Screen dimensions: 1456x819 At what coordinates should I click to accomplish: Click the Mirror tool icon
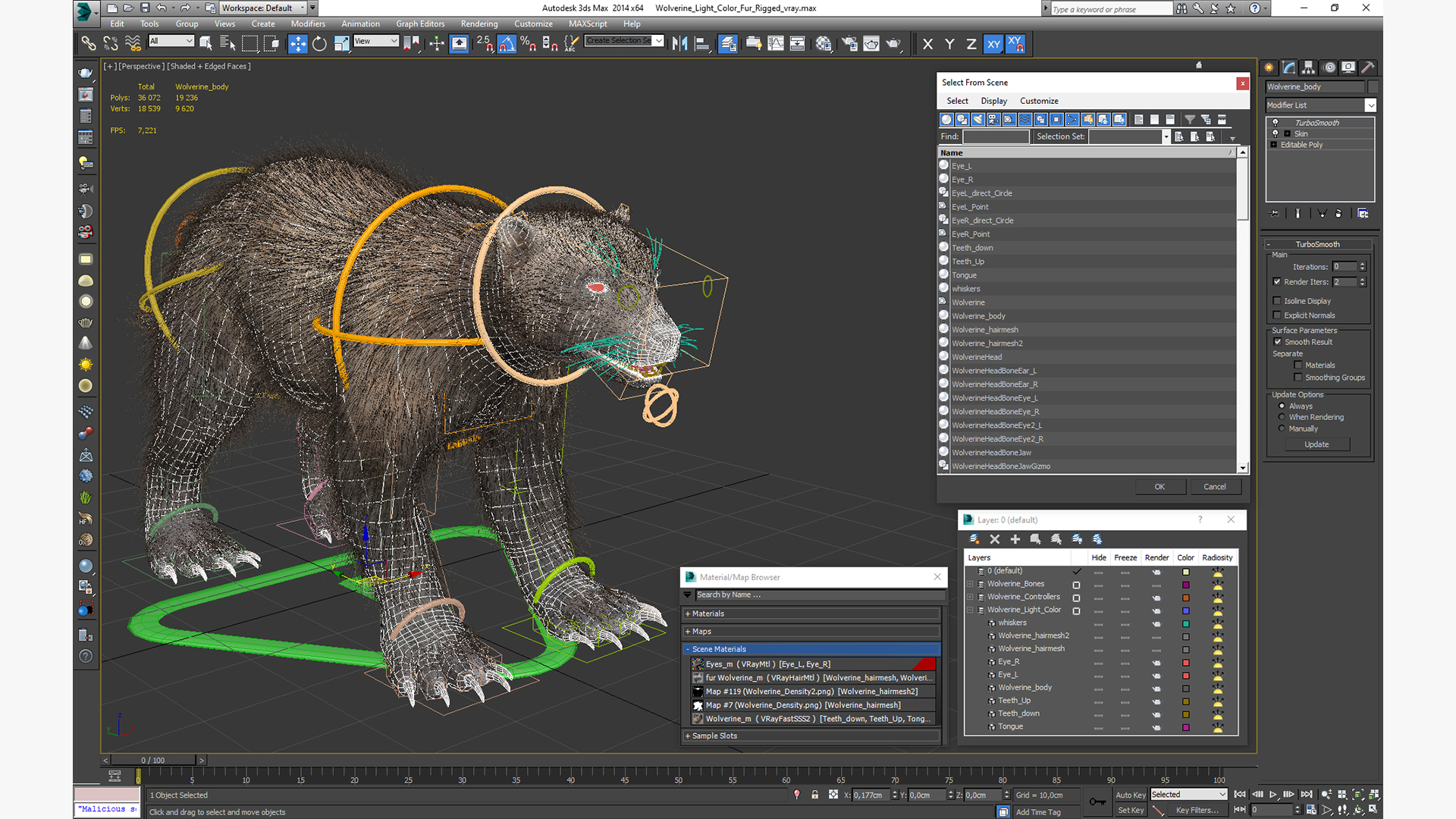(680, 44)
